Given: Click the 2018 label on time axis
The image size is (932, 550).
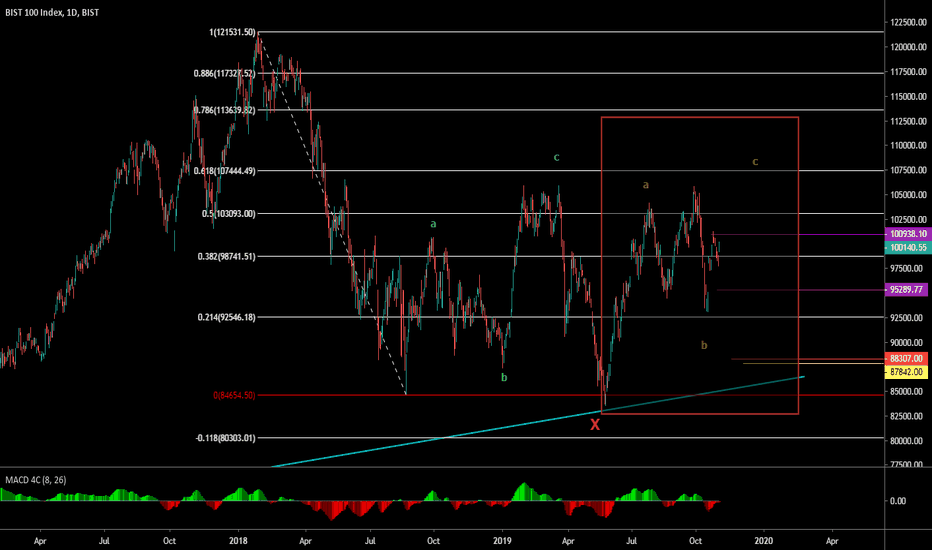Looking at the screenshot, I should point(238,541).
